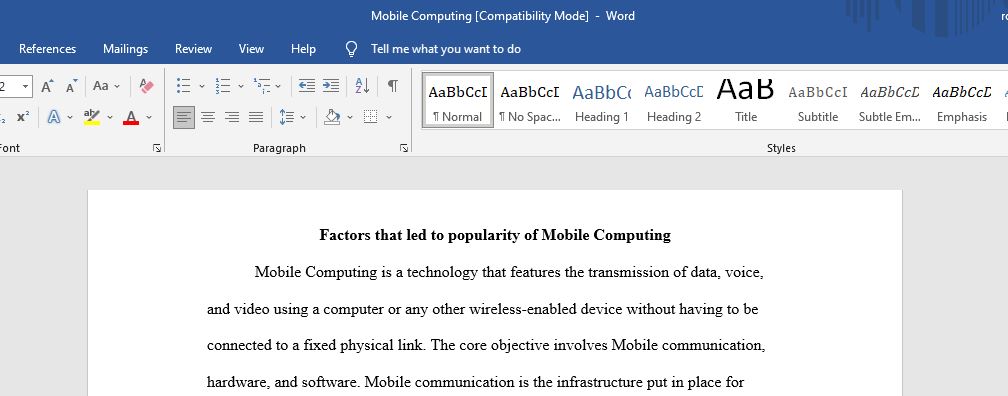Open the References ribbon tab
1008x396 pixels.
(x=48, y=49)
